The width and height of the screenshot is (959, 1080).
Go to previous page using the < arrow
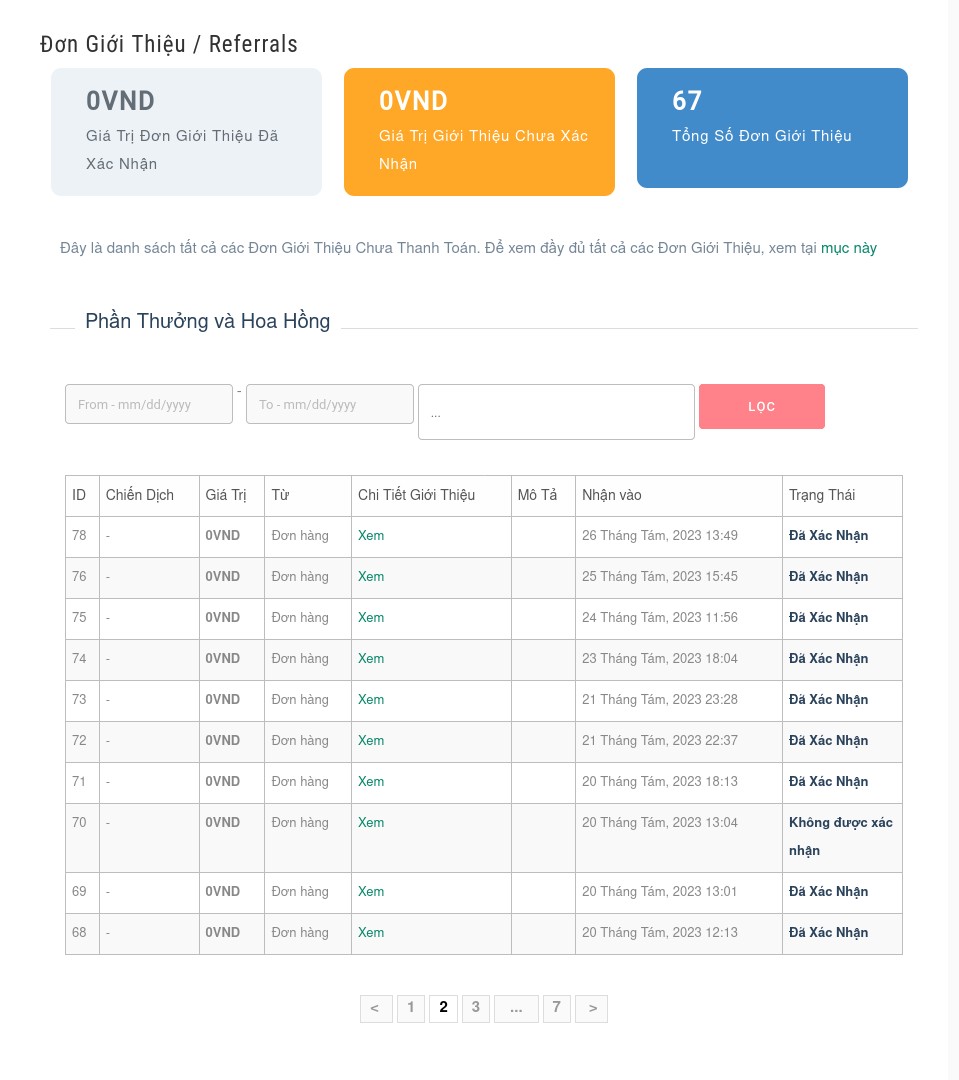coord(374,1008)
